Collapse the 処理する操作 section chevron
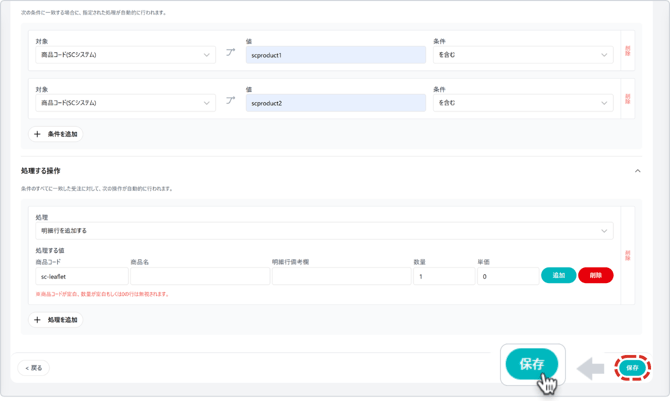This screenshot has width=670, height=401. click(x=637, y=171)
